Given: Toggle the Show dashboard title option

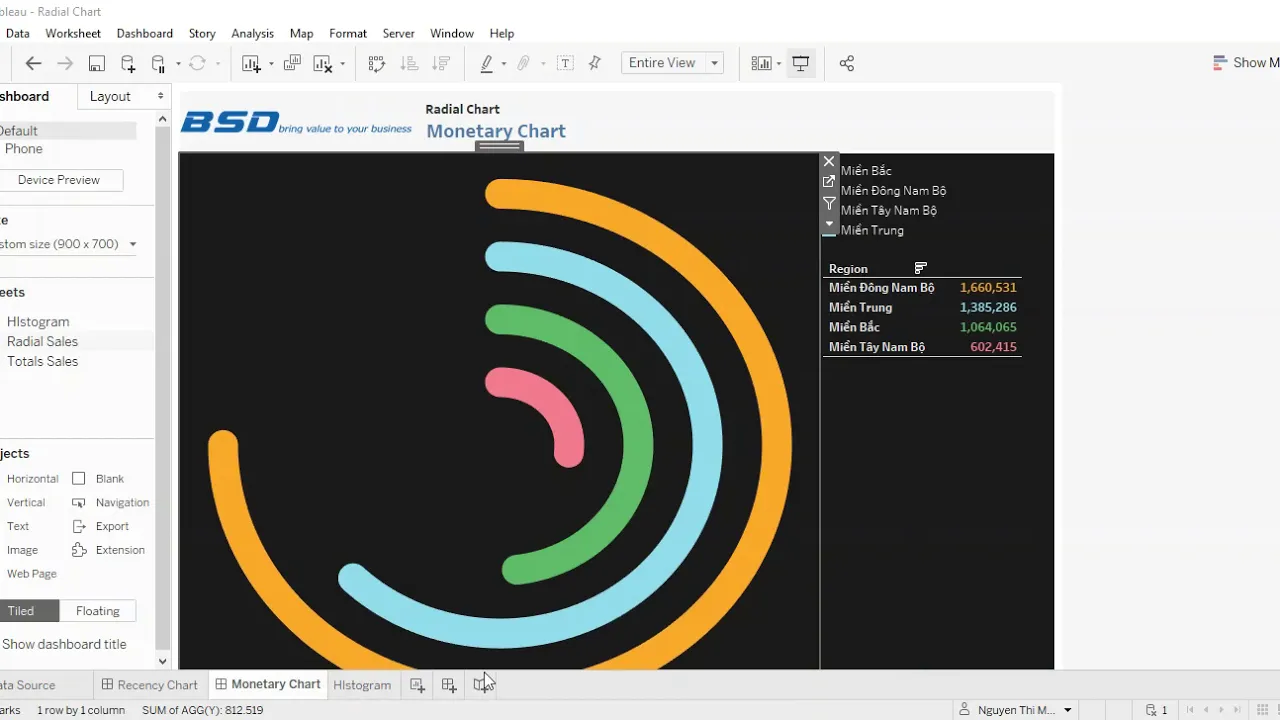Looking at the screenshot, I should click(x=64, y=644).
